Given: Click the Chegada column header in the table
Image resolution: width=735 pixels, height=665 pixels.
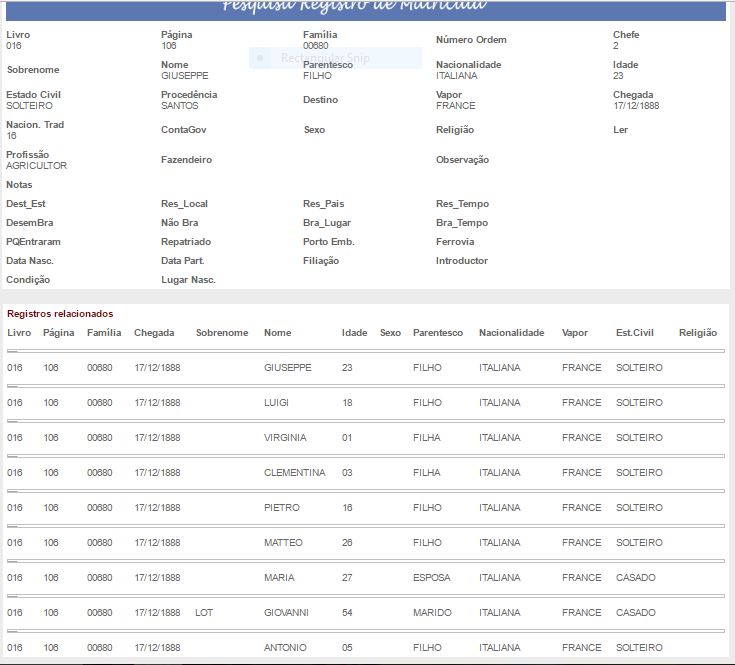Looking at the screenshot, I should (x=154, y=333).
